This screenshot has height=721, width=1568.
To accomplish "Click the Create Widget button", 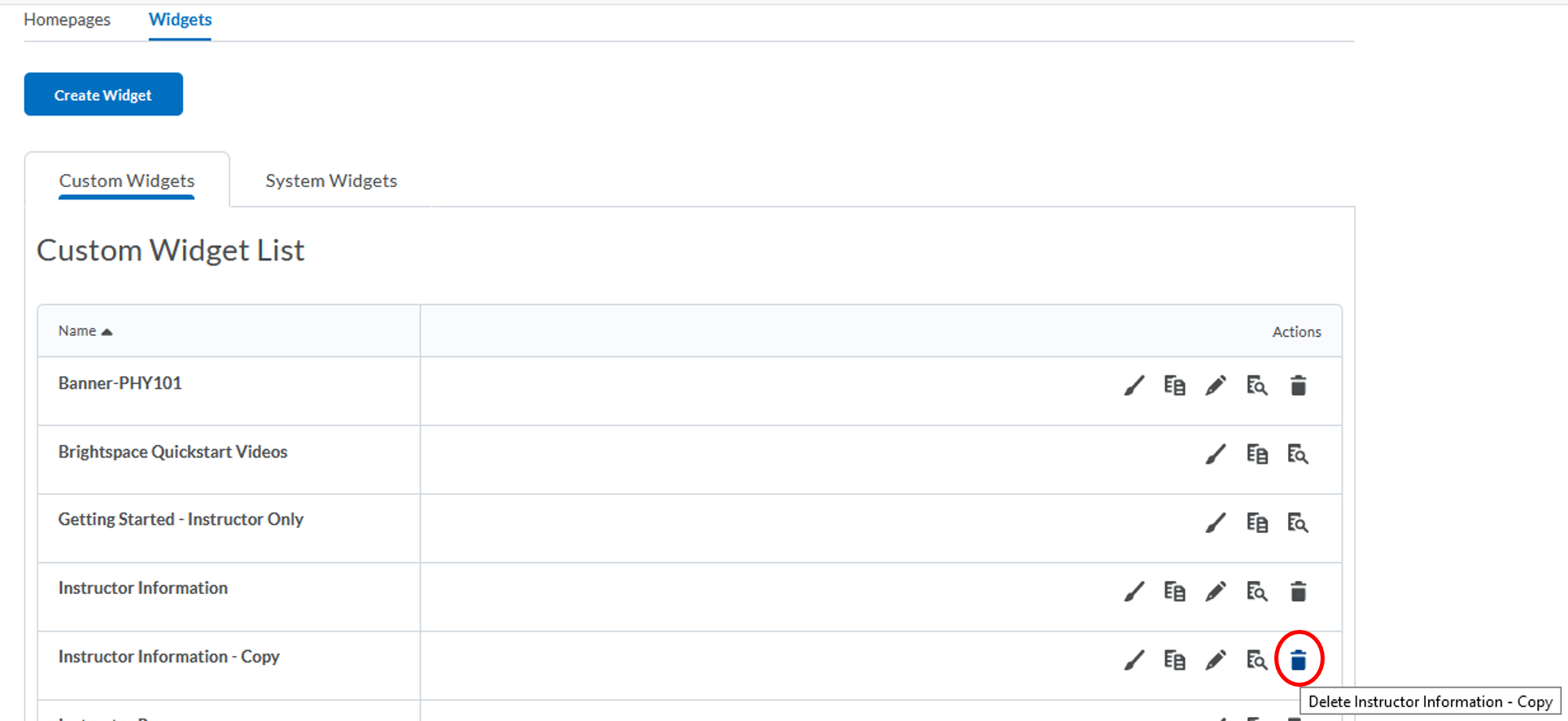I will click(x=103, y=94).
